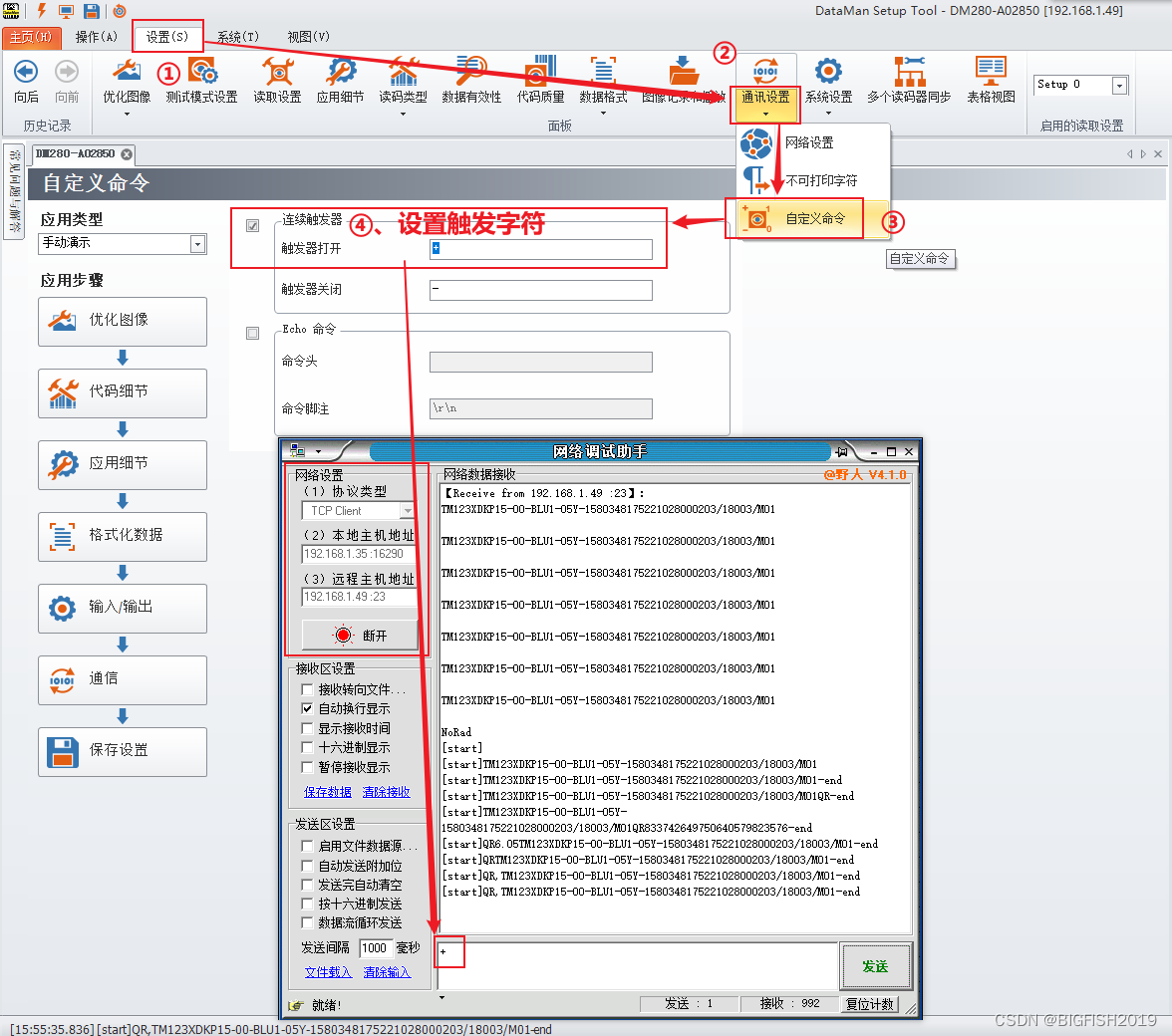Viewport: 1172px width, 1036px height.
Task: Click inside the 触发器打开 input field
Action: point(540,249)
